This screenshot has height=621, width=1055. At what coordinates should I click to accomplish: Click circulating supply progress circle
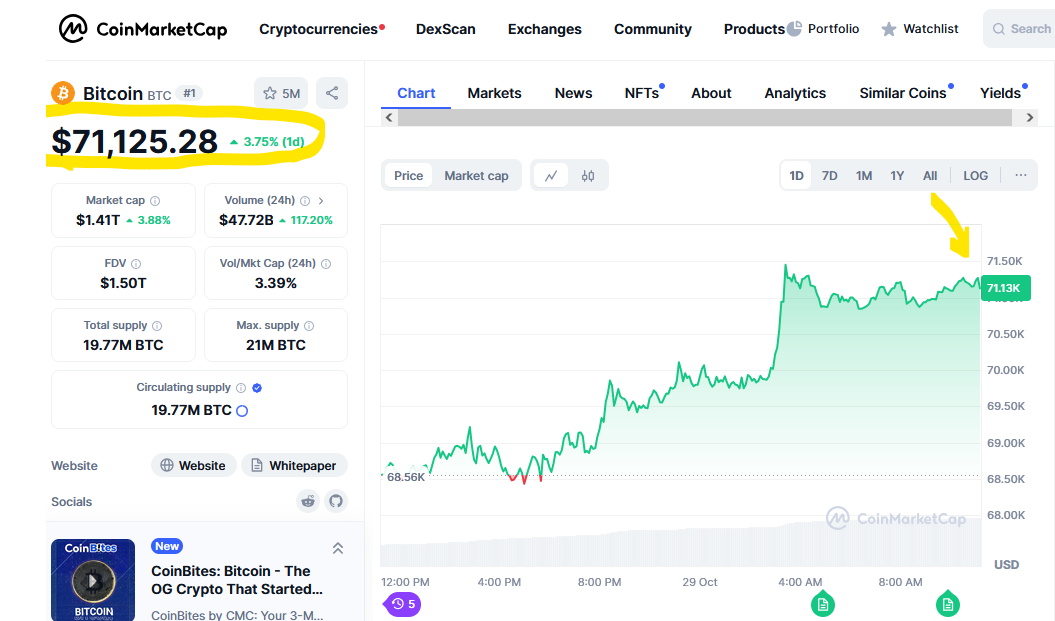[x=242, y=410]
